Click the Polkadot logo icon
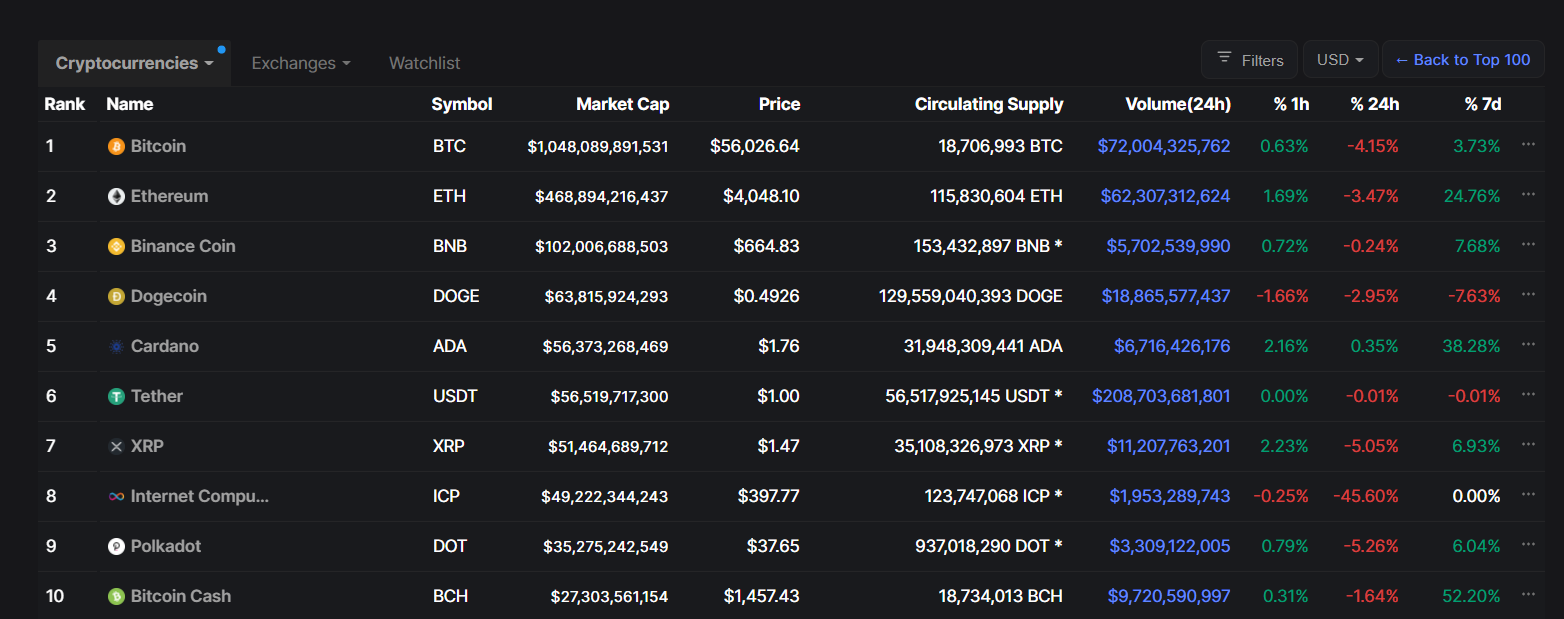The height and width of the screenshot is (619, 1564). (x=116, y=546)
